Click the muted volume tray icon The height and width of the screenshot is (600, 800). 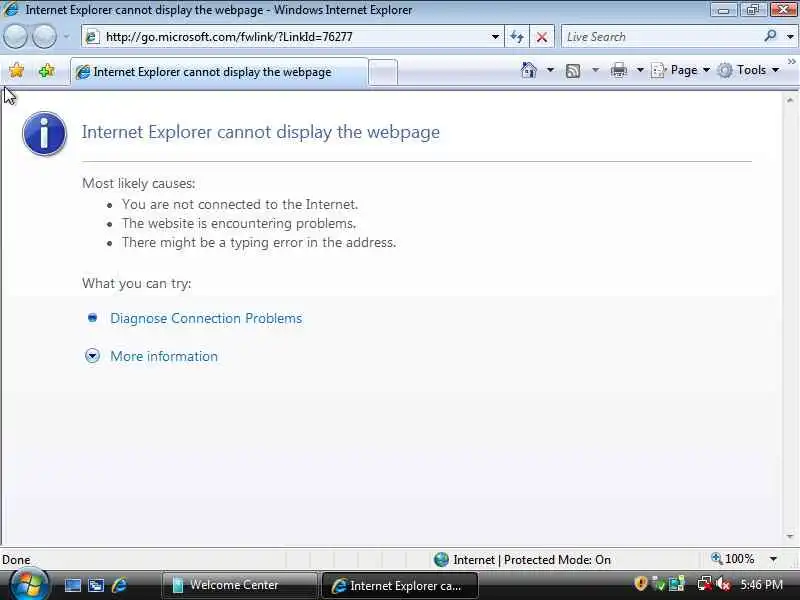click(723, 584)
